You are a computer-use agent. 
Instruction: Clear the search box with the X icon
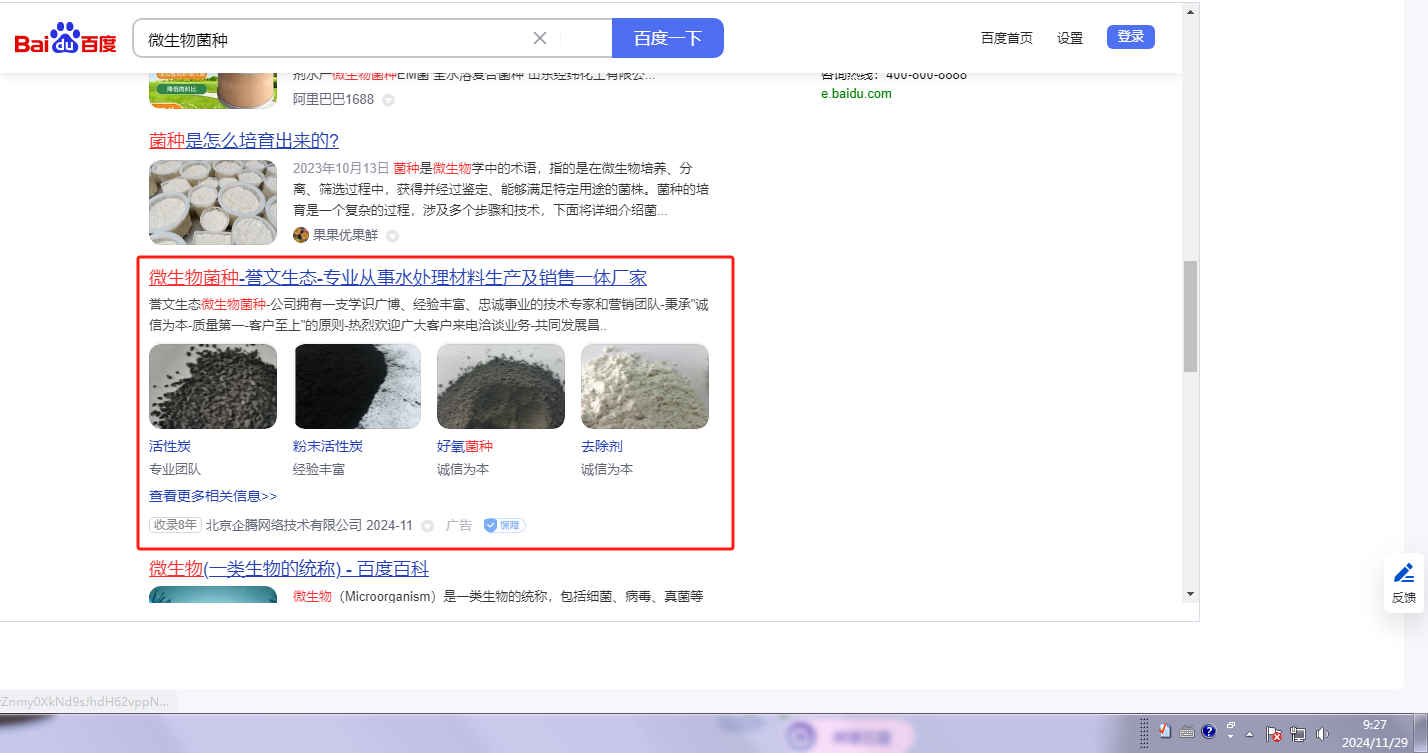pyautogui.click(x=540, y=39)
